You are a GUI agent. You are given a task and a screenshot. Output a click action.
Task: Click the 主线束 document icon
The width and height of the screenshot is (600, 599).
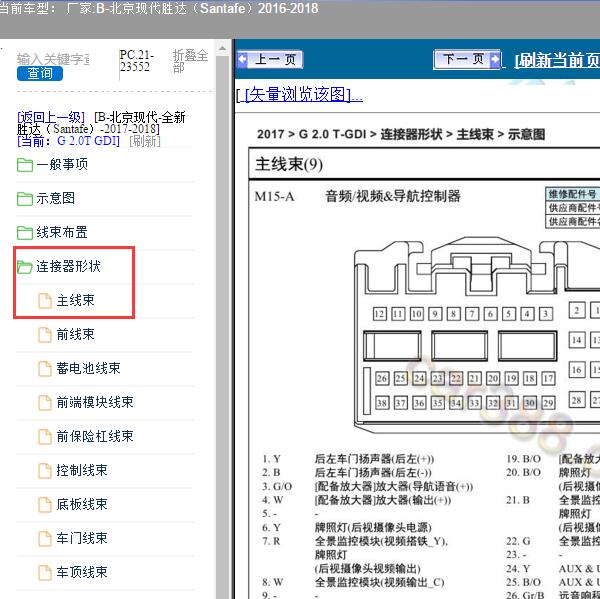[45, 300]
